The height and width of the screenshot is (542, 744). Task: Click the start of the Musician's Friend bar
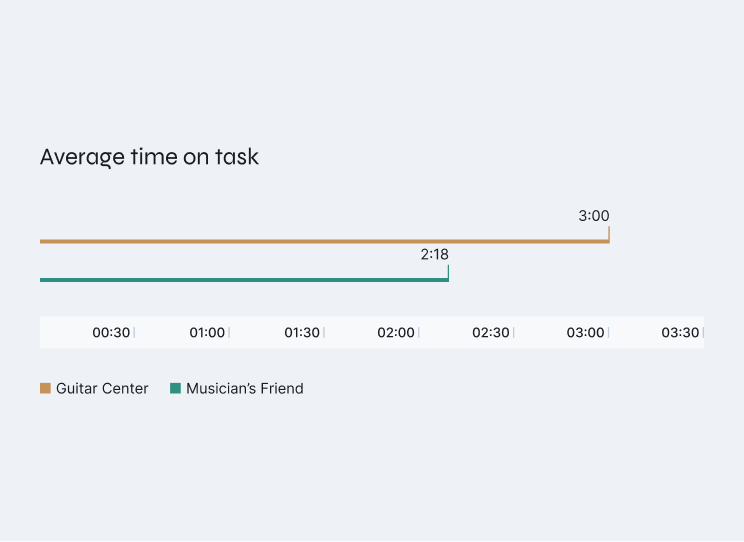click(43, 280)
